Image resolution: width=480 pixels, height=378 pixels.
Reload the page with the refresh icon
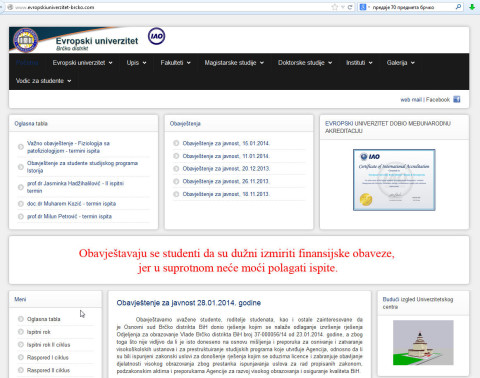coord(350,7)
